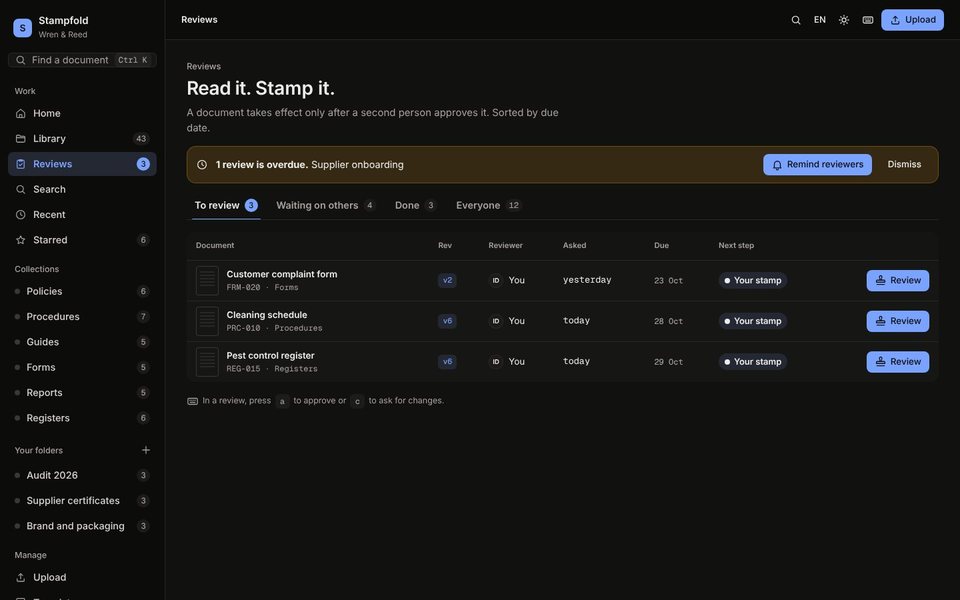Click the Home house icon

(x=21, y=113)
